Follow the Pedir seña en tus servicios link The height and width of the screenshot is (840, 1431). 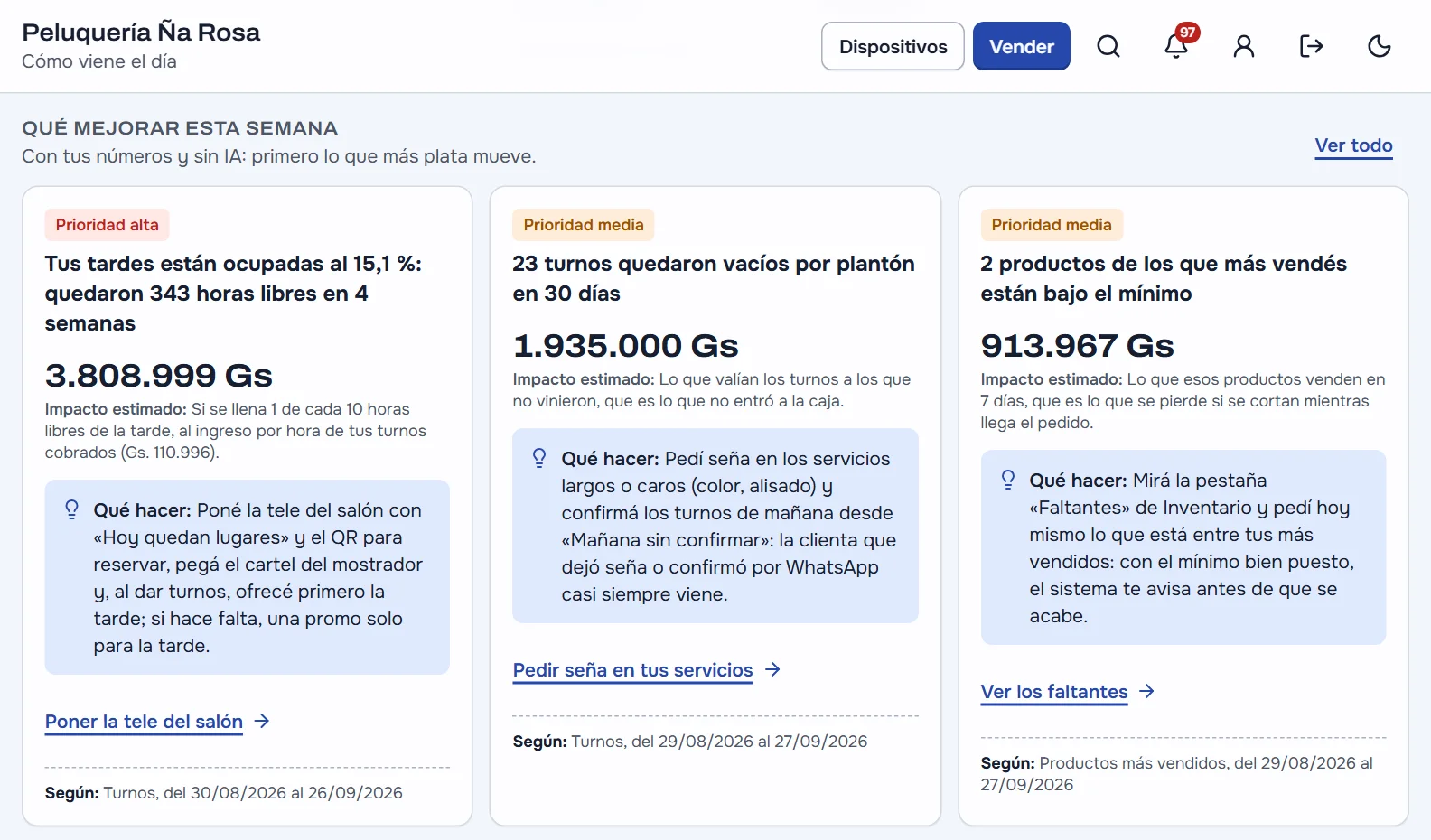click(x=632, y=670)
